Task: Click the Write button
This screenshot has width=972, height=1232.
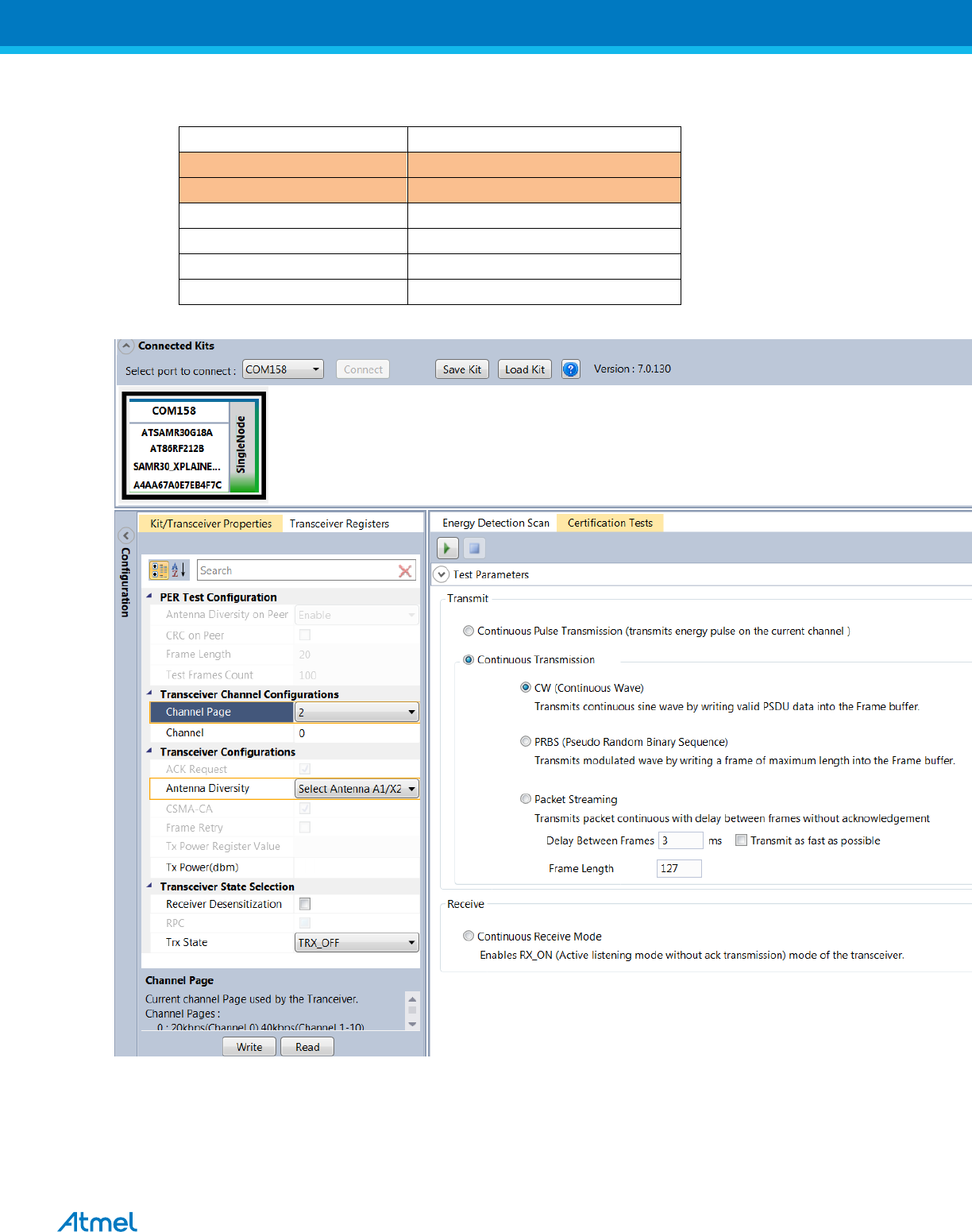Action: click(249, 1047)
